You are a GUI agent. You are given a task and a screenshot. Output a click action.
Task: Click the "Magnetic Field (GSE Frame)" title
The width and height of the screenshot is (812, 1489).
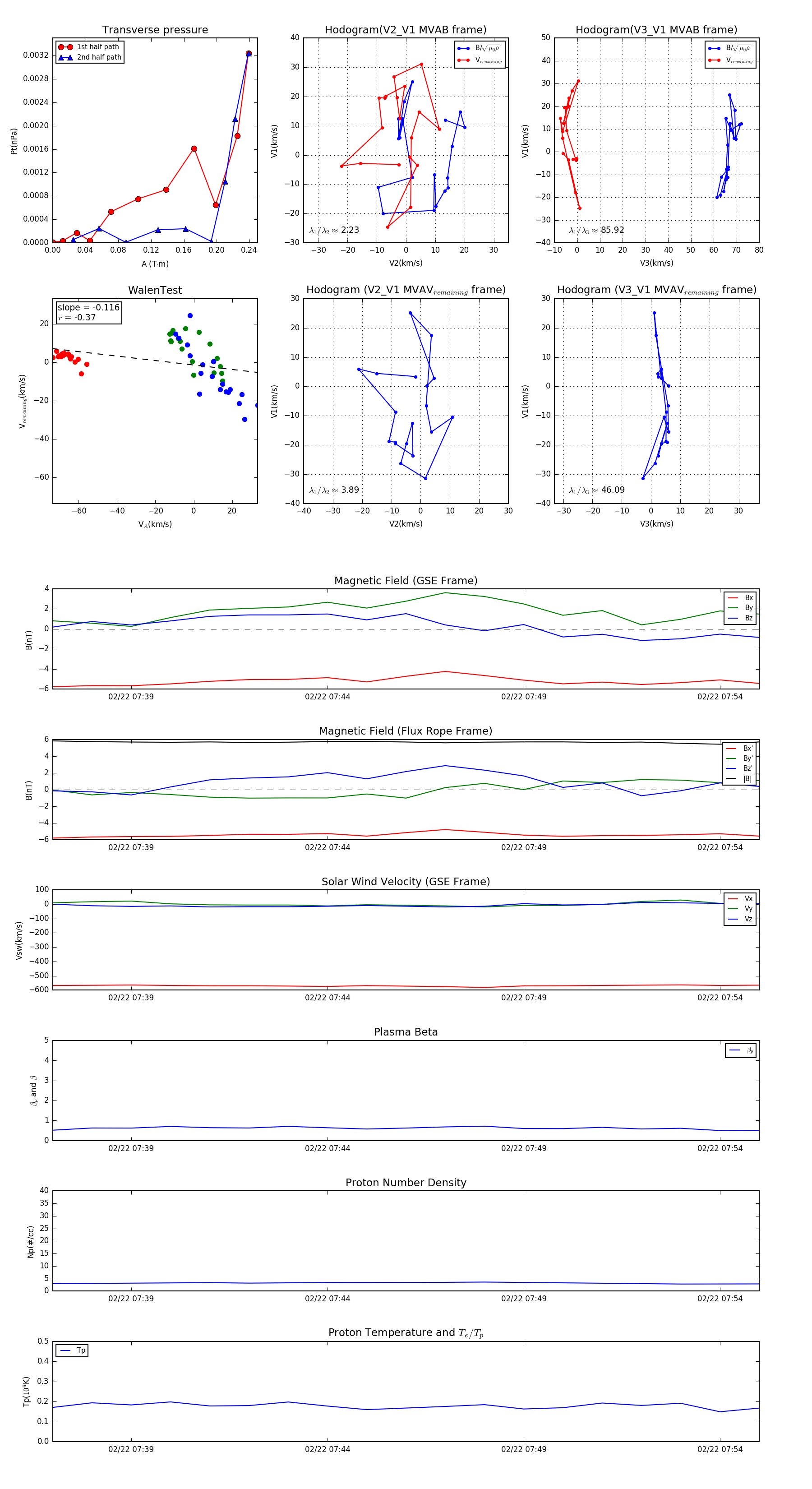coord(406,581)
